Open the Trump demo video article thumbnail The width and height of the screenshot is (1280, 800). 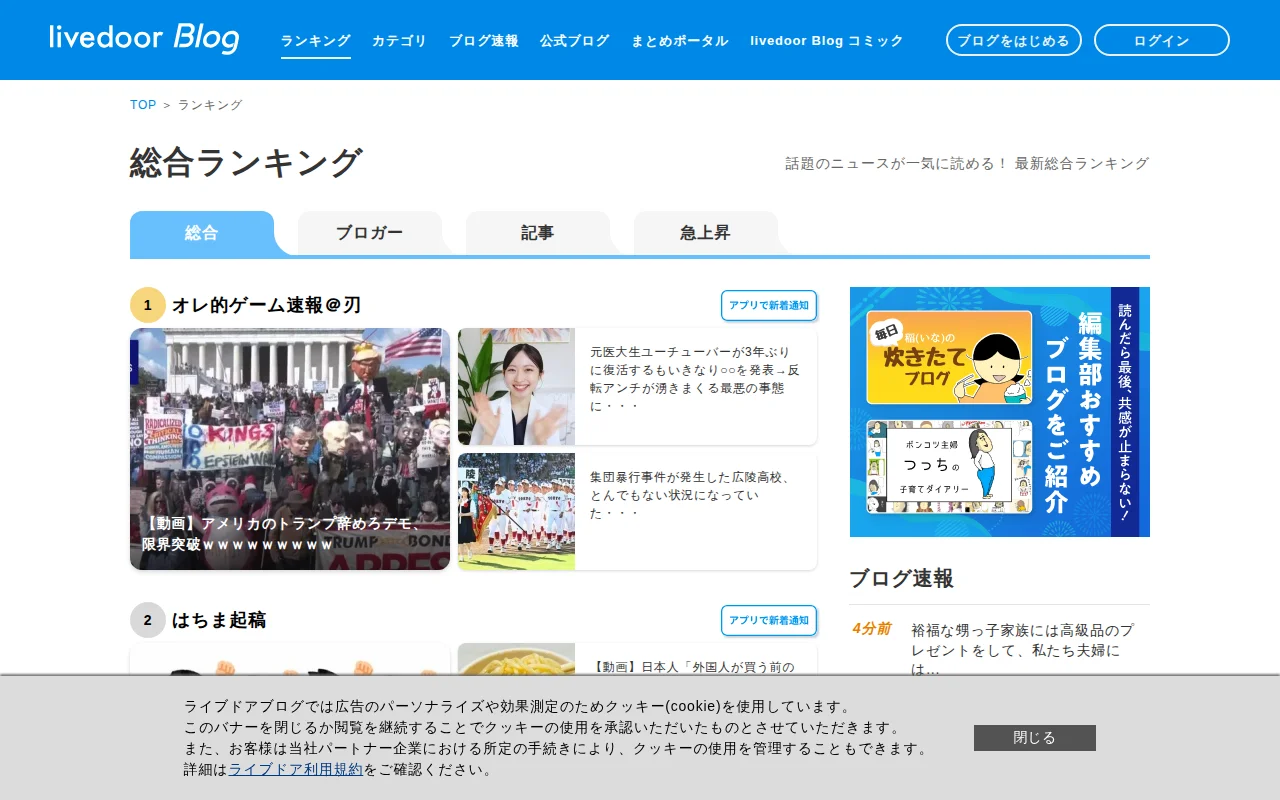point(290,449)
